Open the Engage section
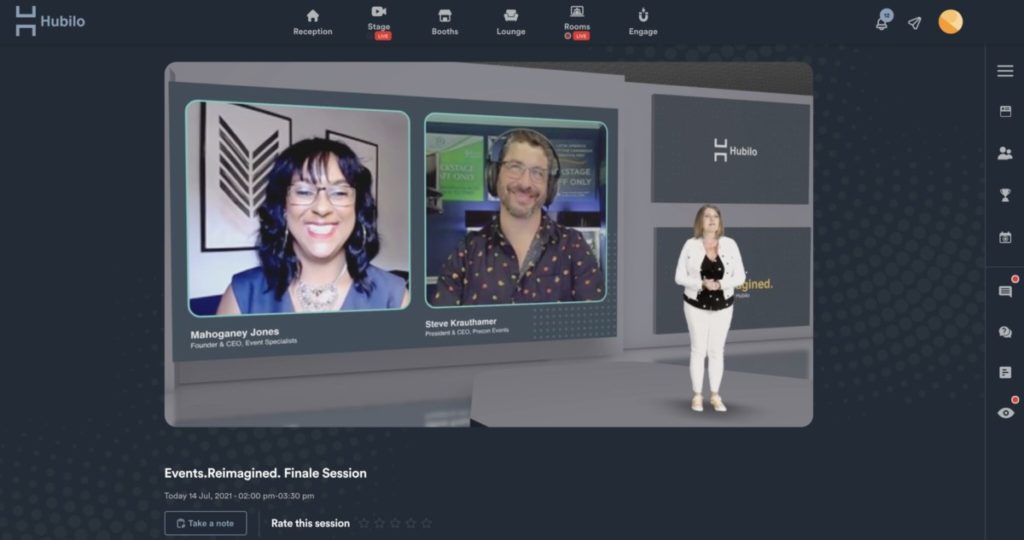Screen dimensions: 1024x540 [643, 22]
